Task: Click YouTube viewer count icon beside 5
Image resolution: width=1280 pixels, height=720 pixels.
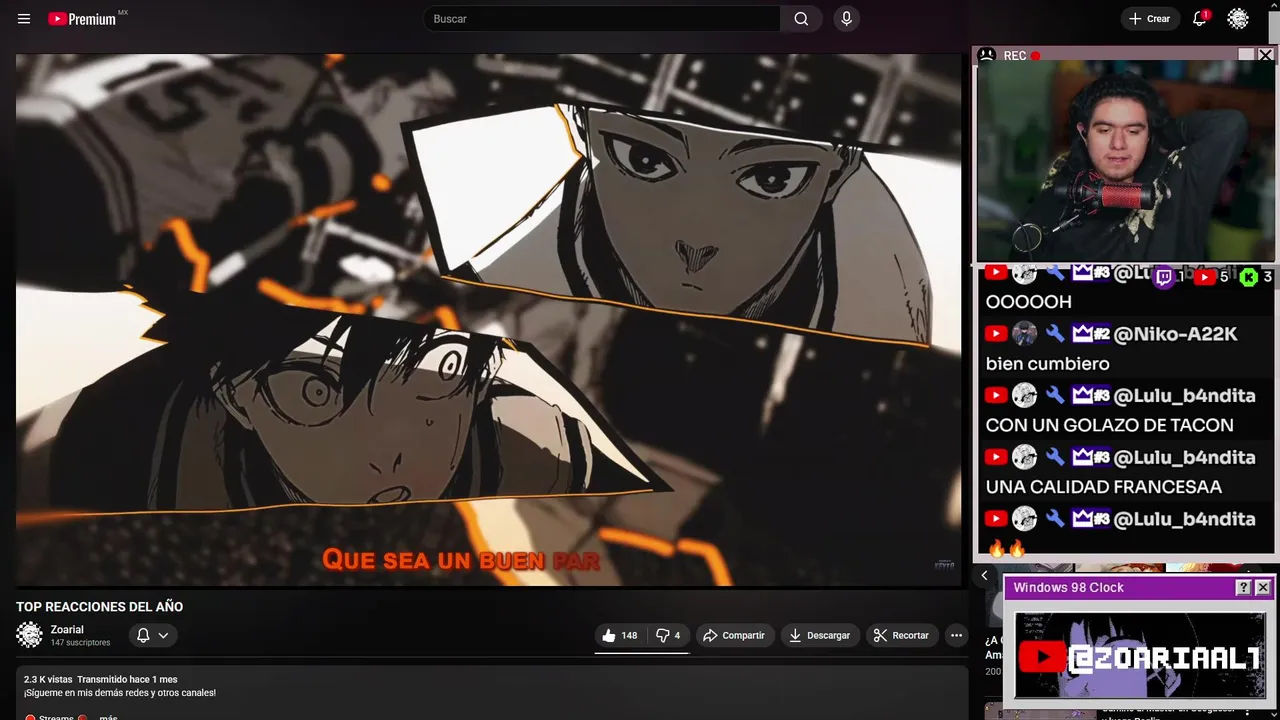Action: 1205,277
